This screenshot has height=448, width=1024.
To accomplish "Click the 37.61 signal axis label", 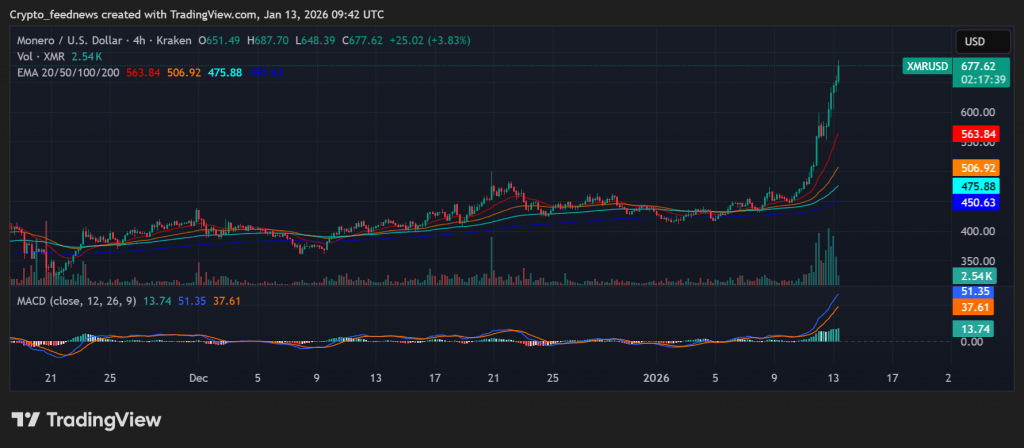I will pos(973,307).
